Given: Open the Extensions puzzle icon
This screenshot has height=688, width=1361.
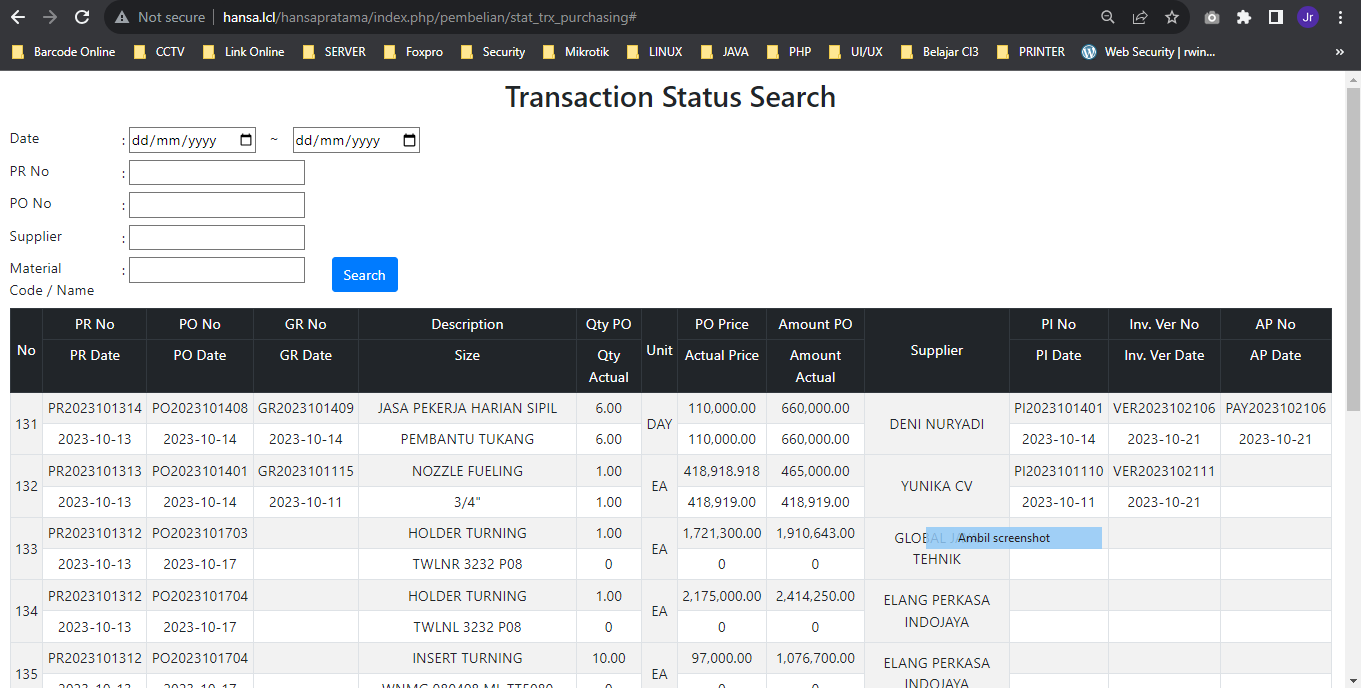Looking at the screenshot, I should pyautogui.click(x=1244, y=17).
